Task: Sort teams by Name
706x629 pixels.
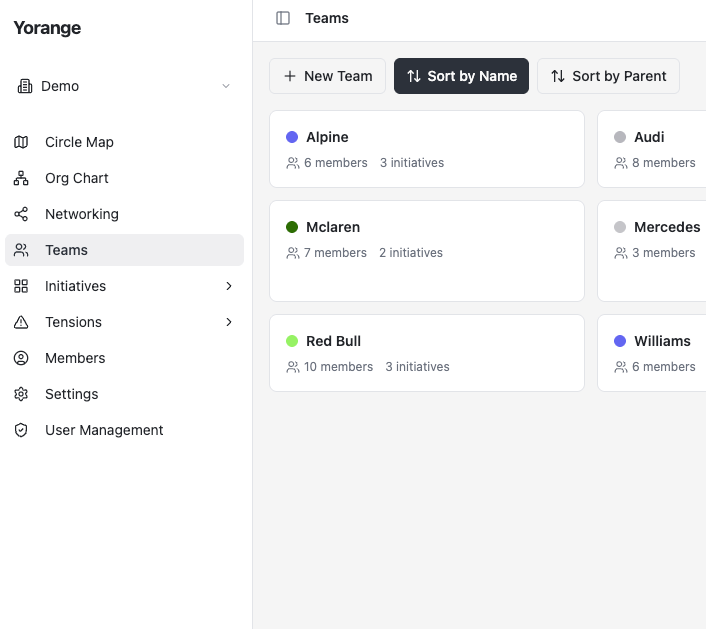Action: (462, 76)
